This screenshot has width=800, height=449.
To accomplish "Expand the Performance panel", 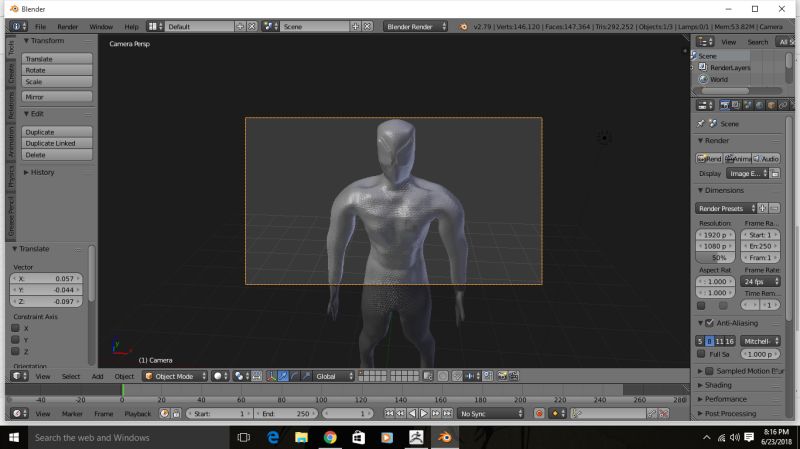I will point(722,399).
